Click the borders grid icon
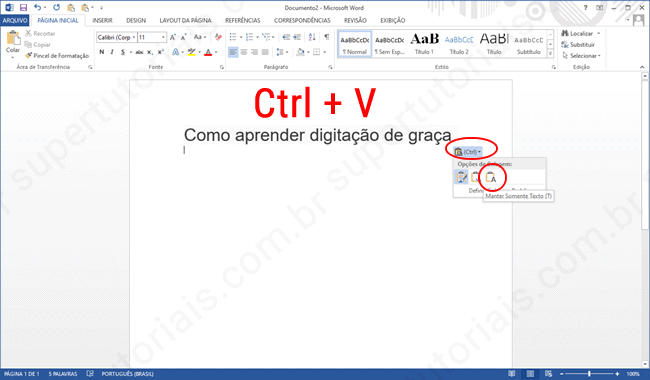This screenshot has width=650, height=380. point(317,52)
